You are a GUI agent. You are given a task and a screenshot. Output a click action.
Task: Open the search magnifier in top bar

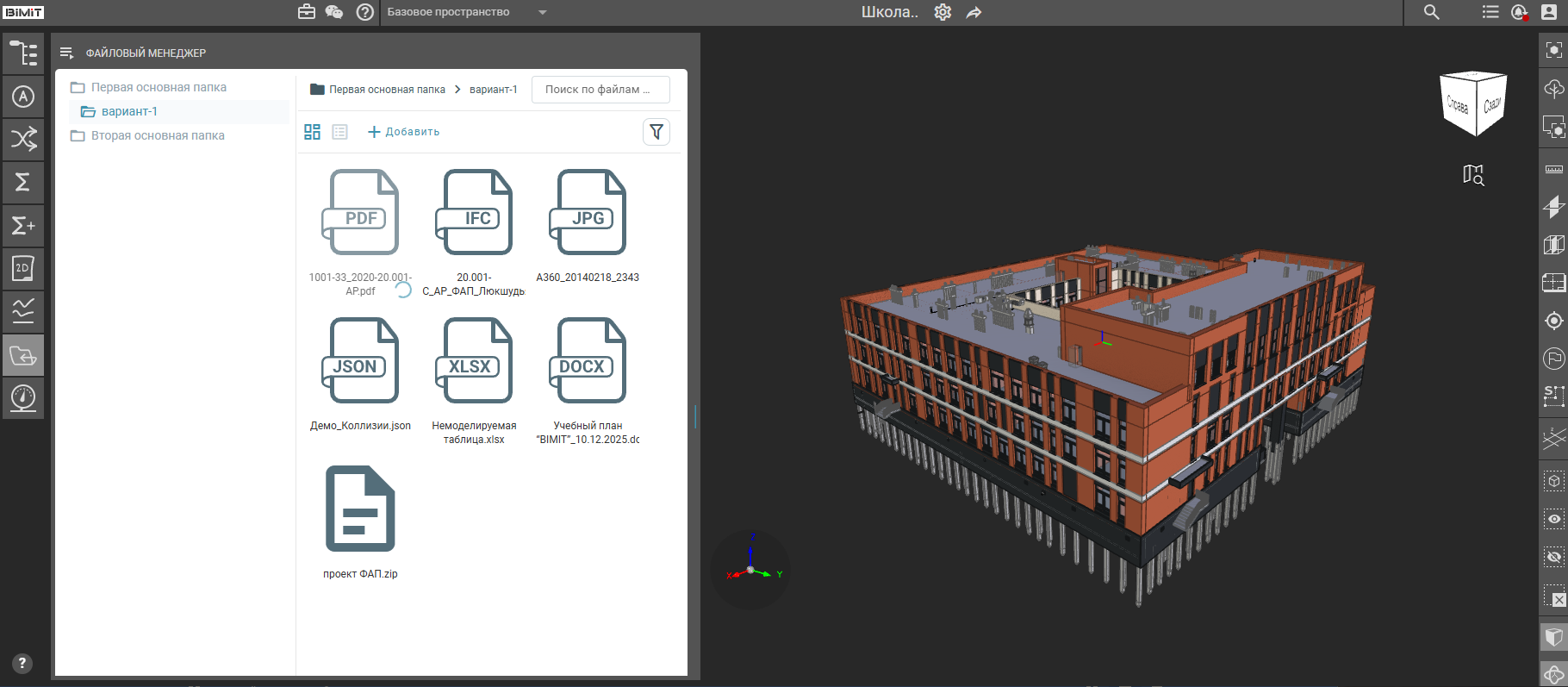pyautogui.click(x=1432, y=12)
